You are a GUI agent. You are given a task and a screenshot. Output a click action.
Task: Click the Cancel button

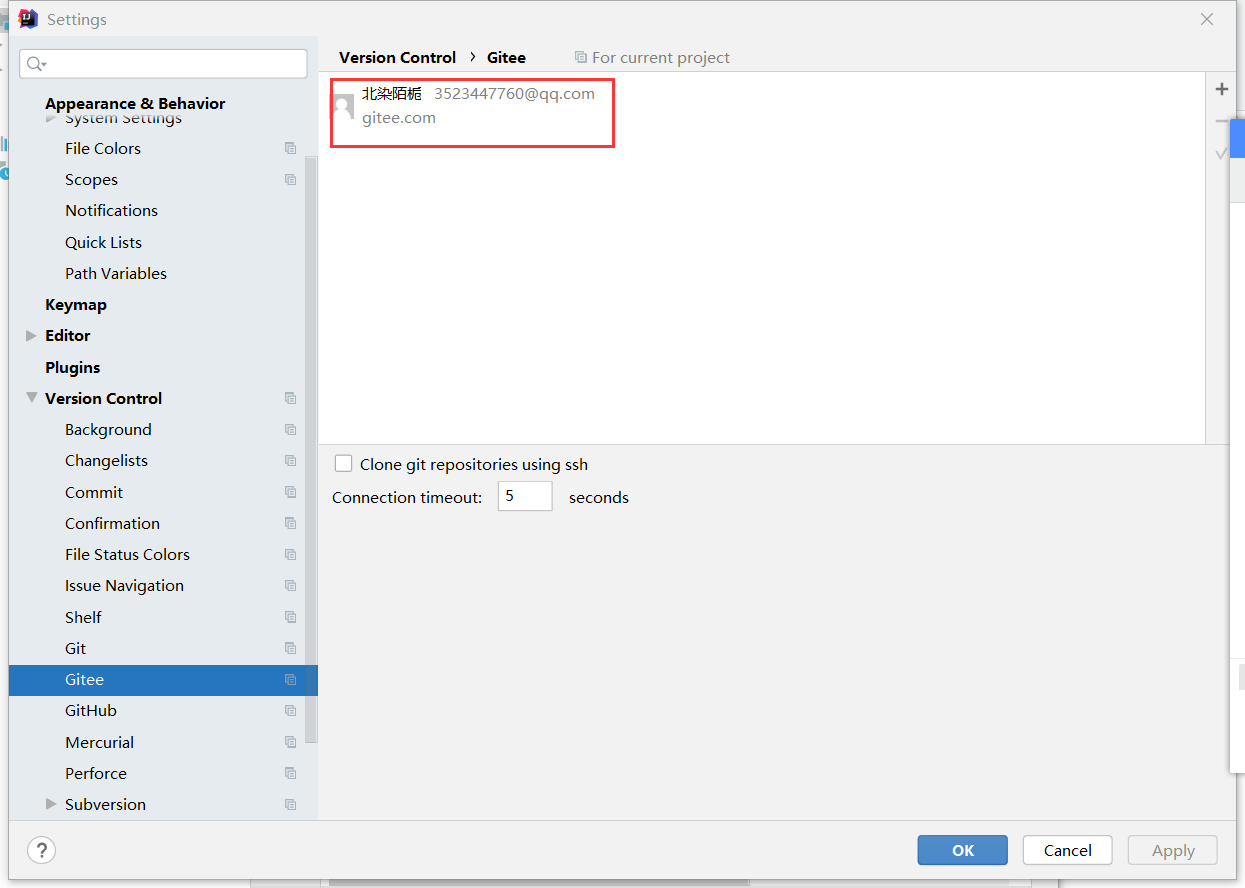1068,850
